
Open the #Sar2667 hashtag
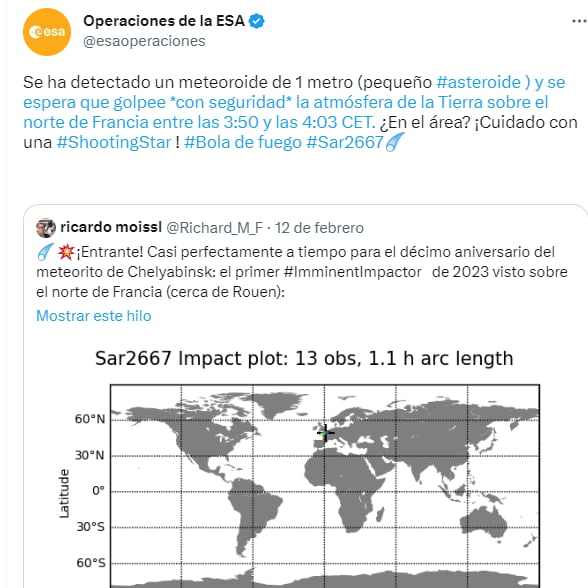(x=345, y=142)
